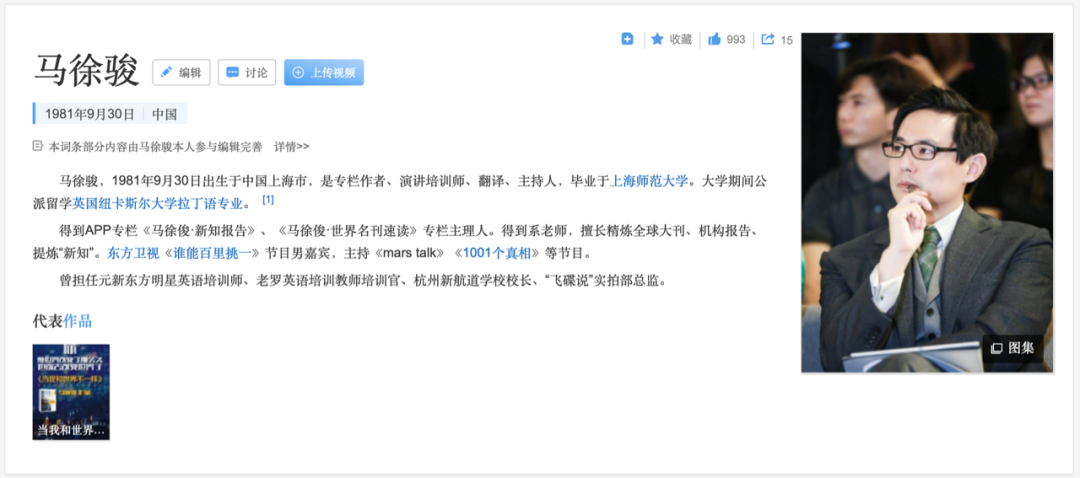Open reference footnote [1]
This screenshot has width=1080, height=478.
(x=268, y=200)
